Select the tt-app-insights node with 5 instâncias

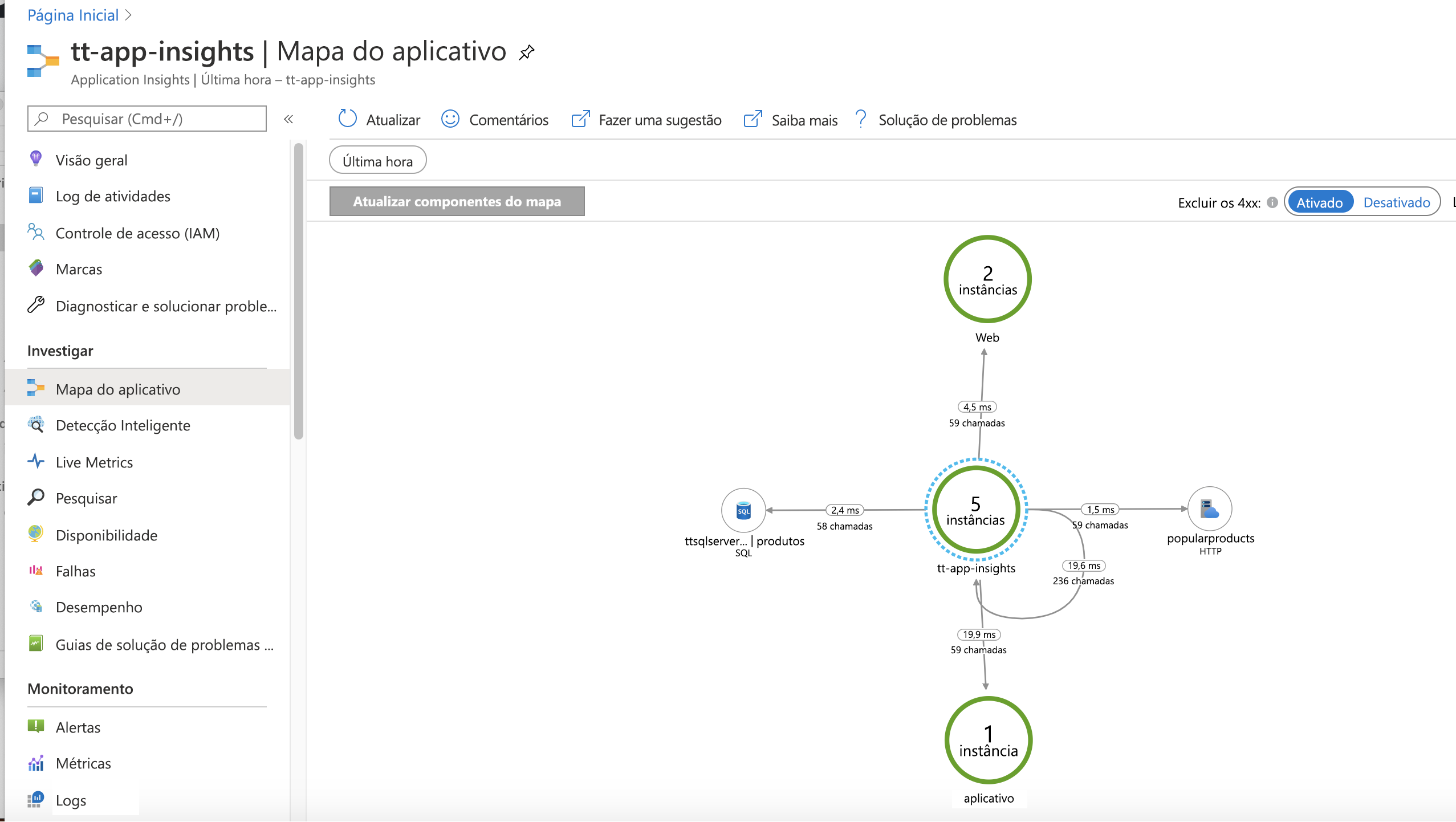tap(976, 510)
